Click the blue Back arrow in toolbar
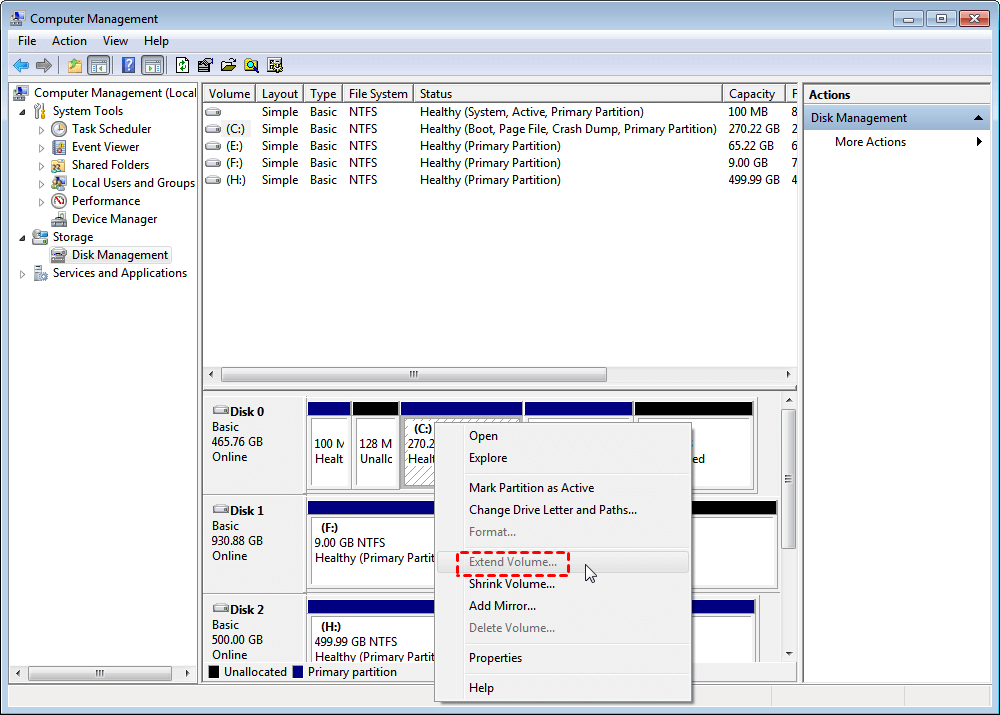Viewport: 1000px width, 715px height. click(x=21, y=65)
